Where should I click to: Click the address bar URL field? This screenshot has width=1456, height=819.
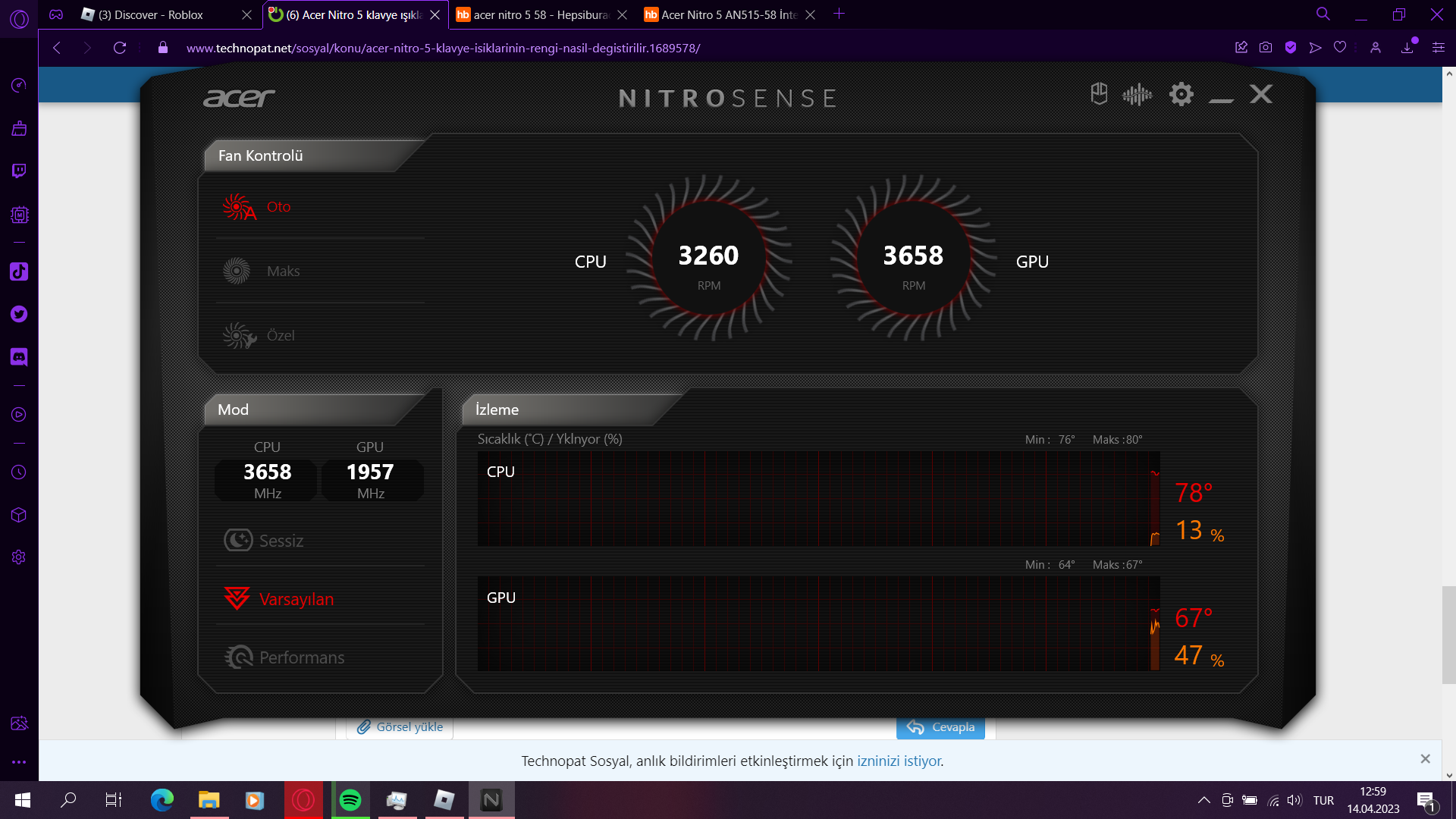coord(443,48)
